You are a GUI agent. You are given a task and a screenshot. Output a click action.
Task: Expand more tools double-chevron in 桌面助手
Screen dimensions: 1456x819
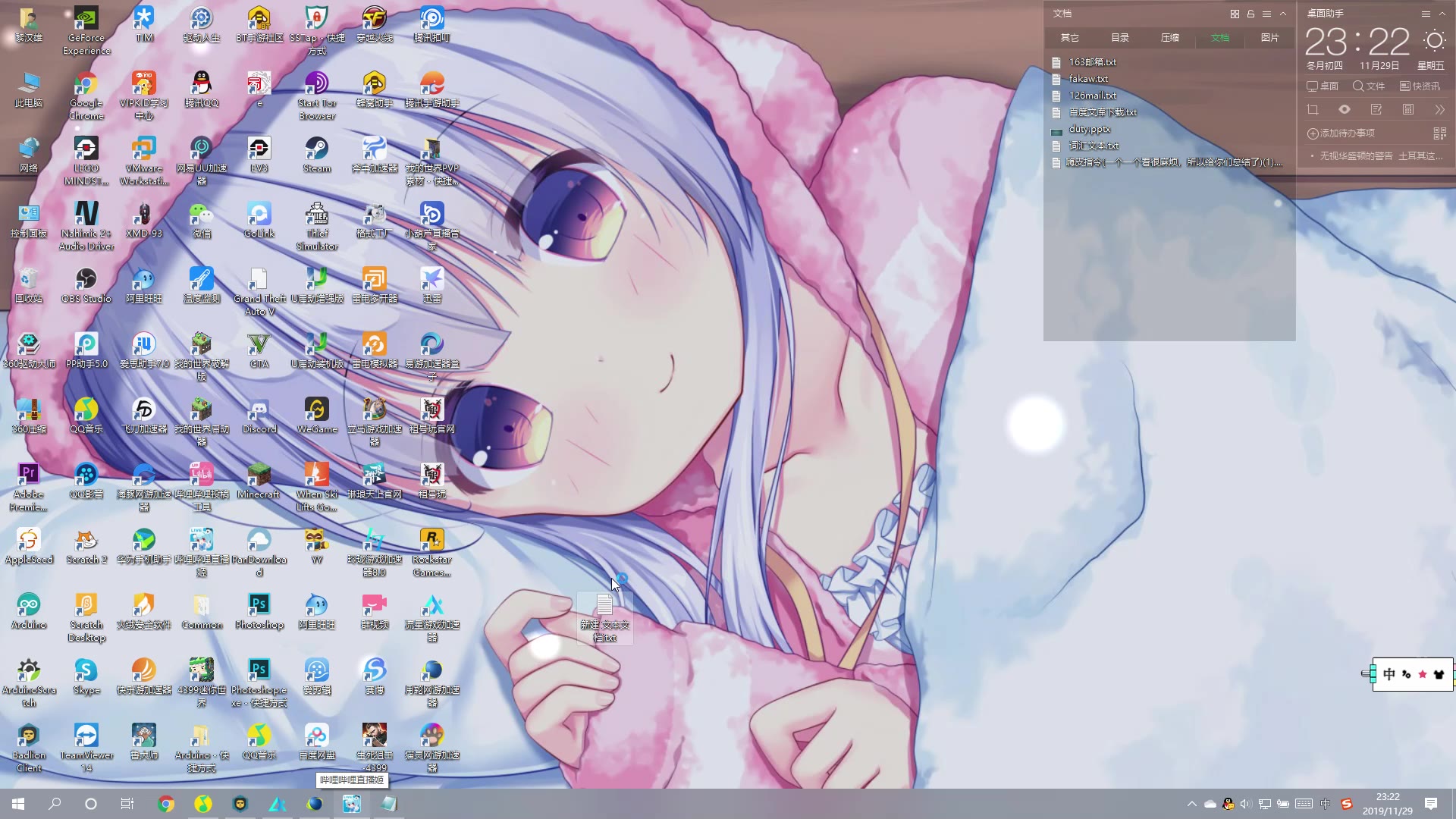point(1440,110)
